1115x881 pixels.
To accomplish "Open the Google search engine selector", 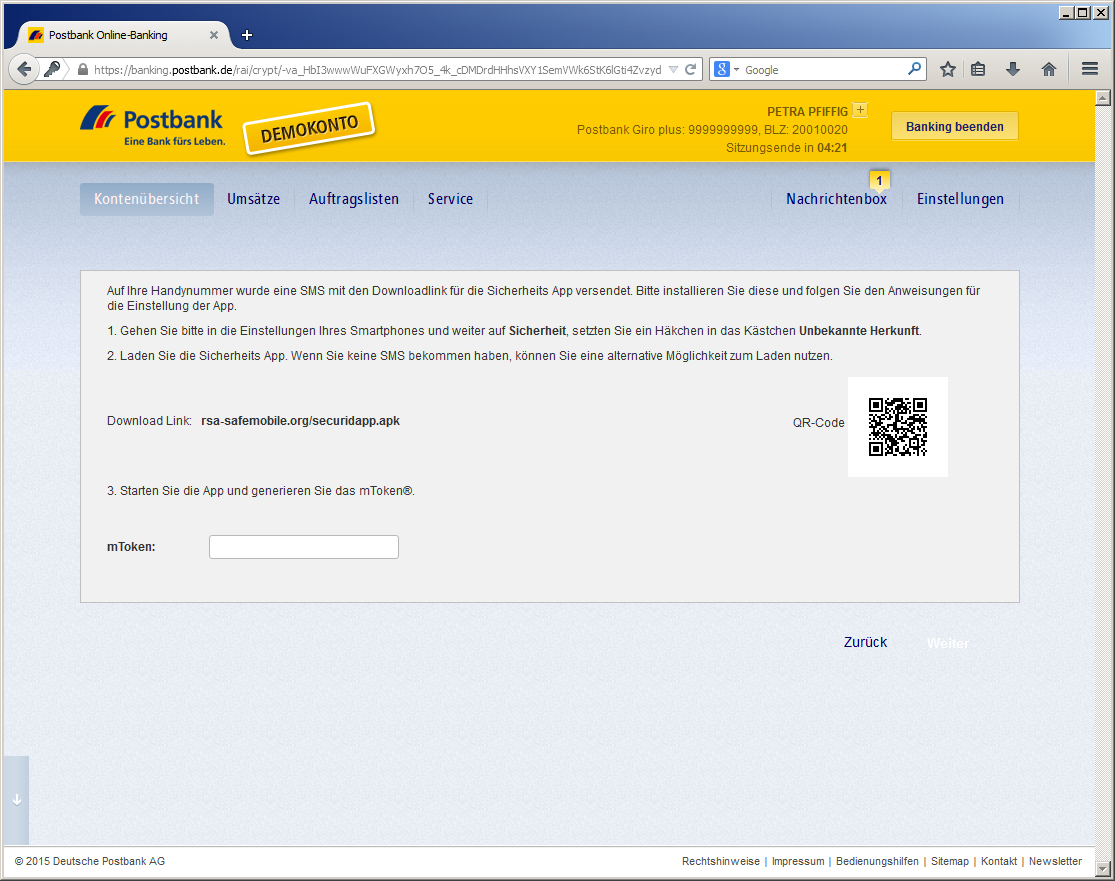I will click(x=726, y=70).
